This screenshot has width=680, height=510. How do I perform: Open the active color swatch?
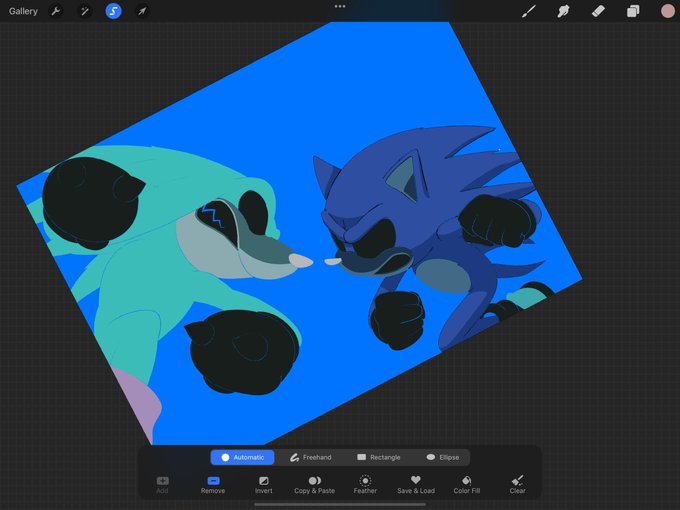pyautogui.click(x=667, y=11)
